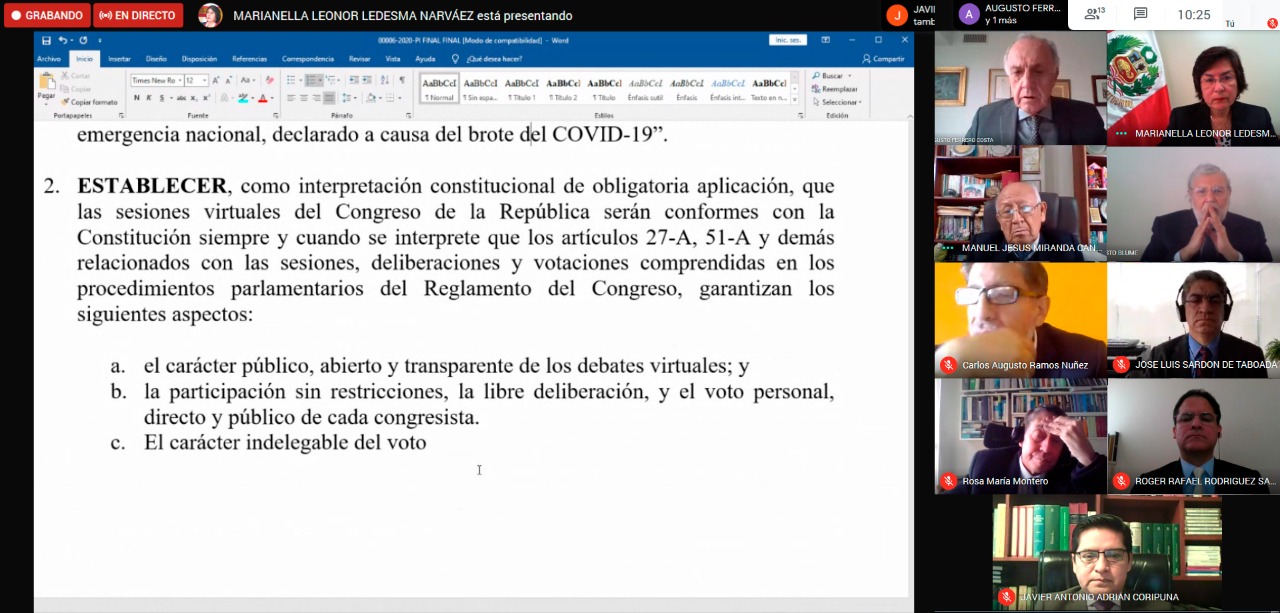Center the text alignment
1280x613 pixels.
pyautogui.click(x=304, y=98)
